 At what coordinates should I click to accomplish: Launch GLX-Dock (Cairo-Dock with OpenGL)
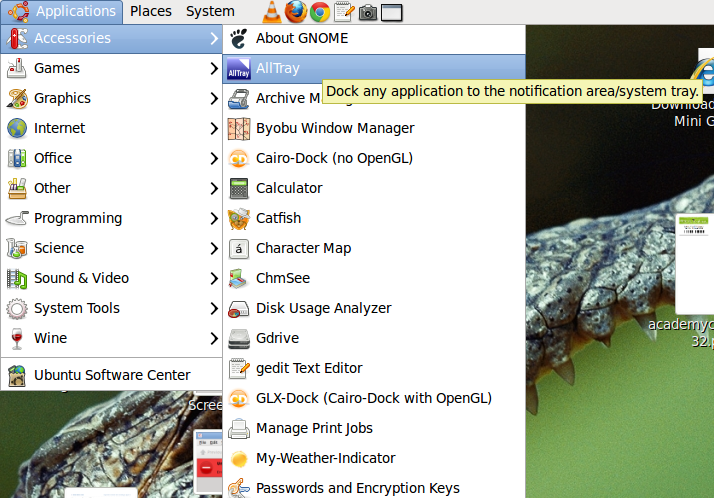374,399
